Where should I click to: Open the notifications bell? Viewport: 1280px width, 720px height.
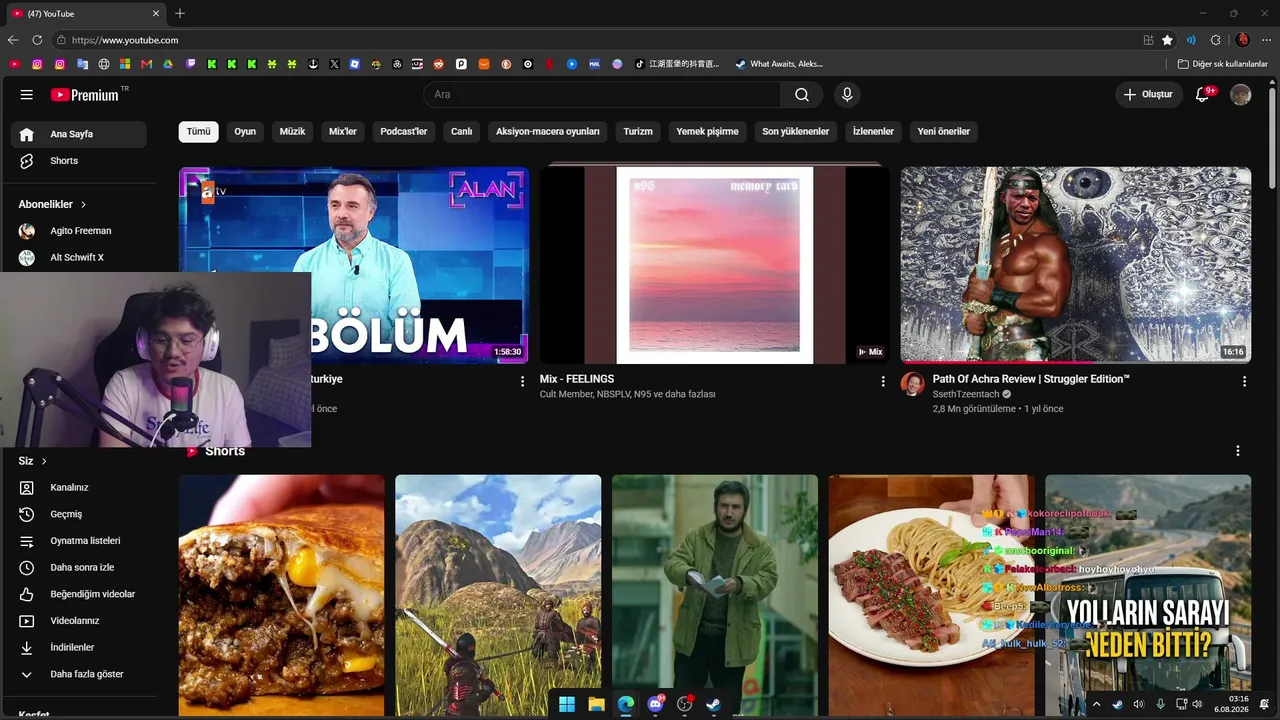pos(1203,95)
